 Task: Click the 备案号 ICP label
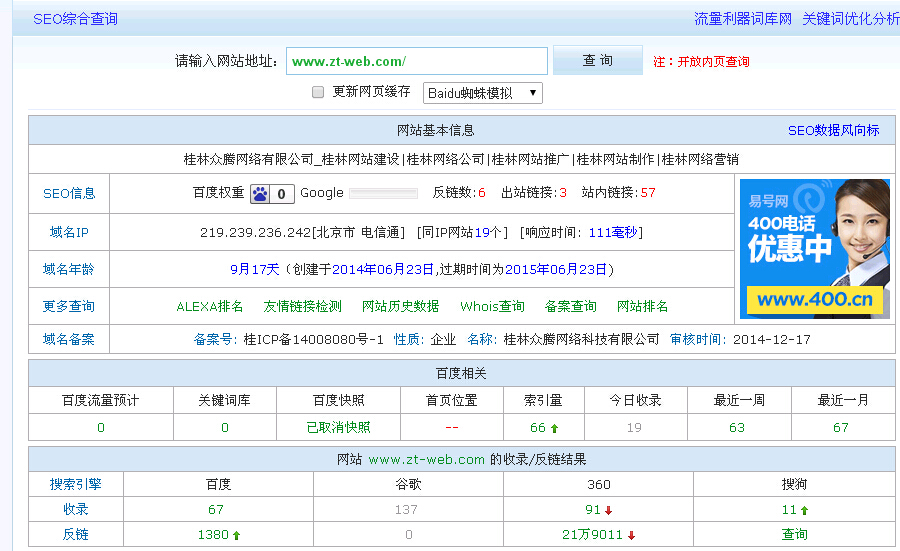(215, 339)
